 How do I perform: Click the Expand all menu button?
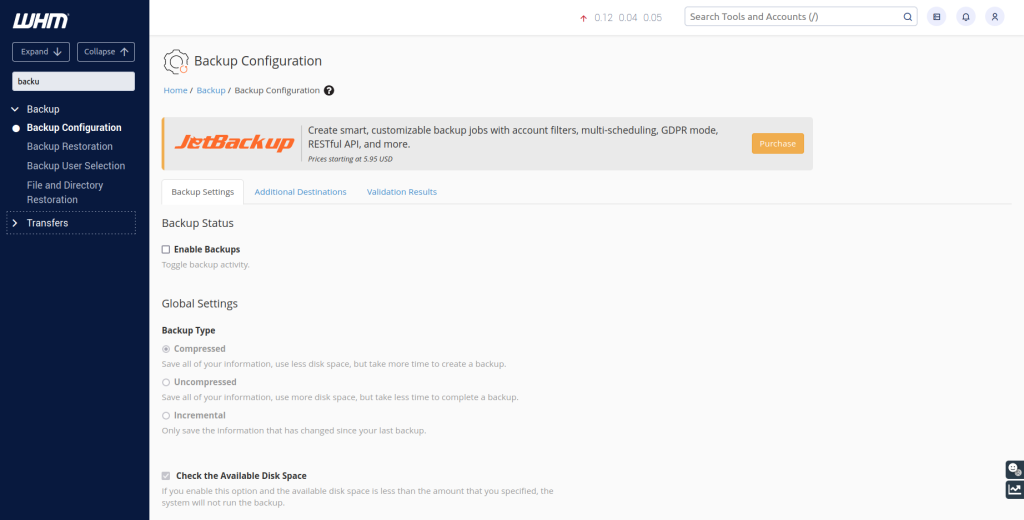(41, 52)
